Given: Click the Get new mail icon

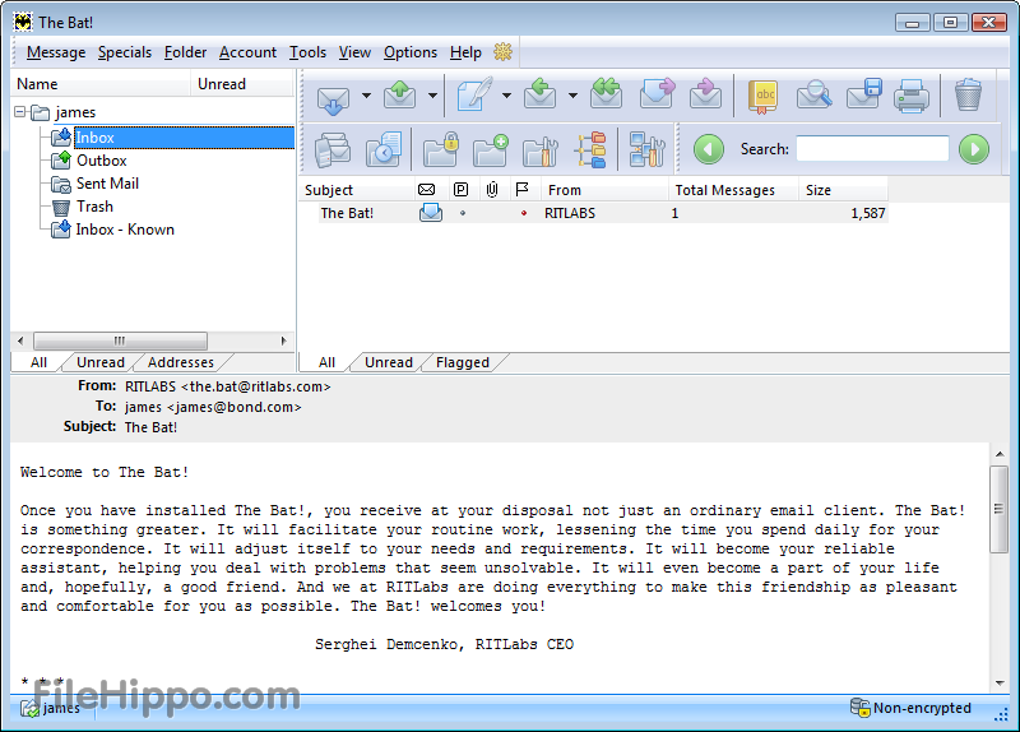Looking at the screenshot, I should [333, 96].
